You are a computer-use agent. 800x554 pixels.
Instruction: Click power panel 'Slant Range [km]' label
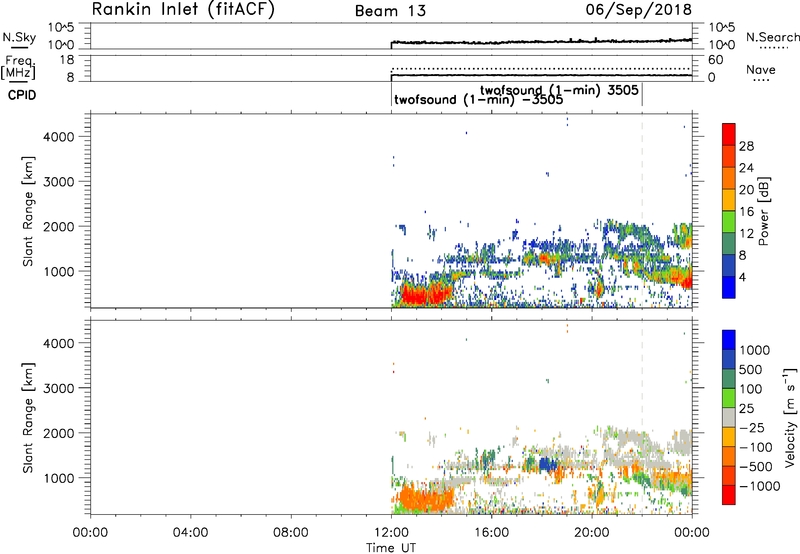point(28,212)
